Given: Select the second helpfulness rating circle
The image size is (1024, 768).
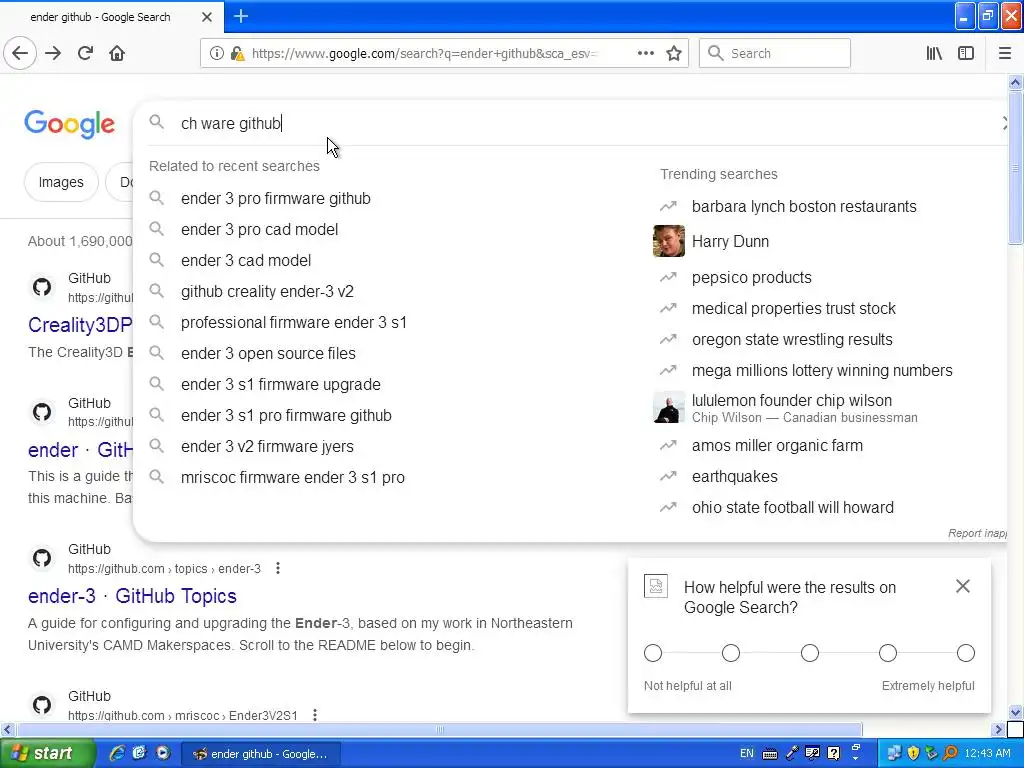Looking at the screenshot, I should pos(731,653).
